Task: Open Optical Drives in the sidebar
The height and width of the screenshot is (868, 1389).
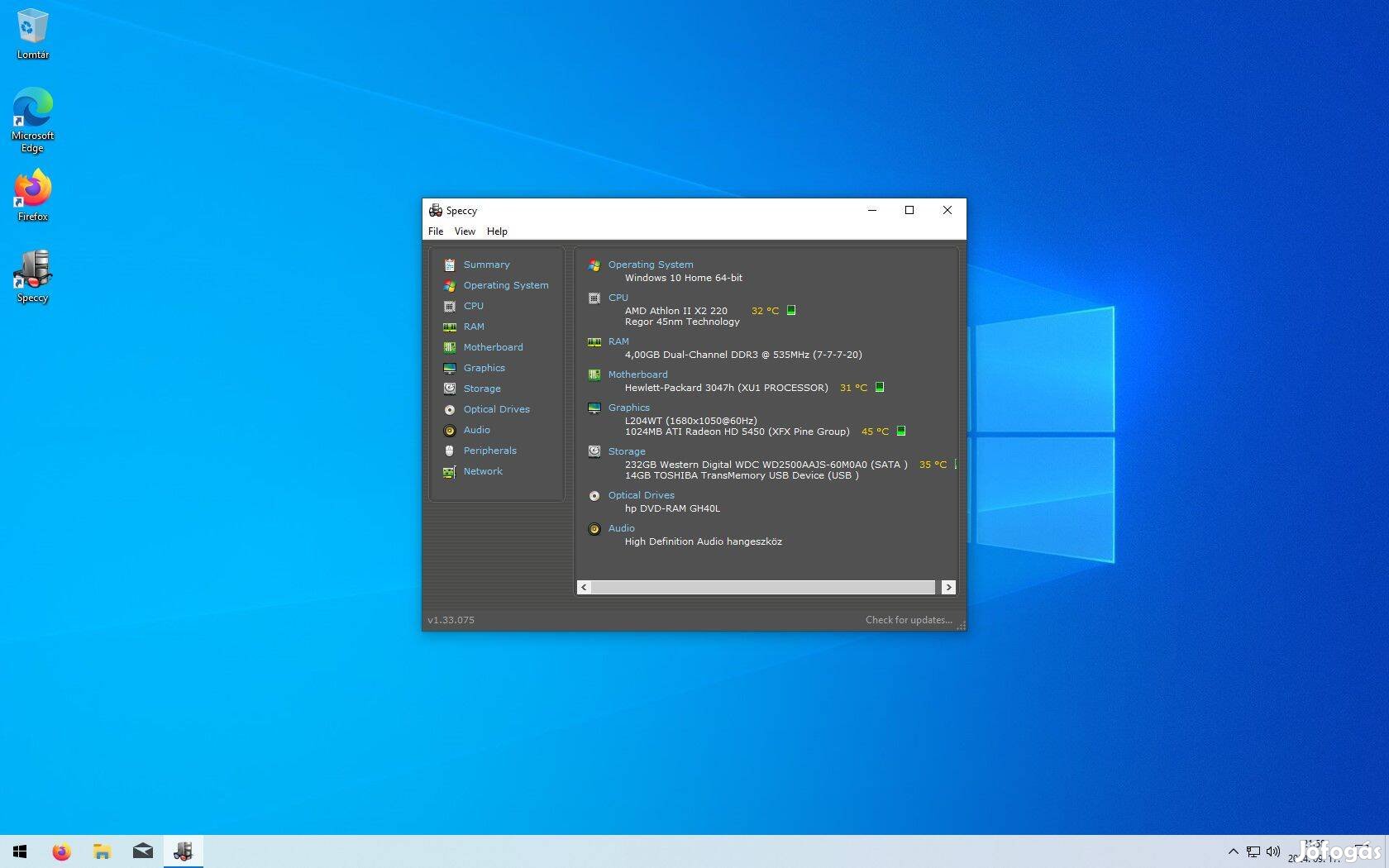Action: coord(496,409)
